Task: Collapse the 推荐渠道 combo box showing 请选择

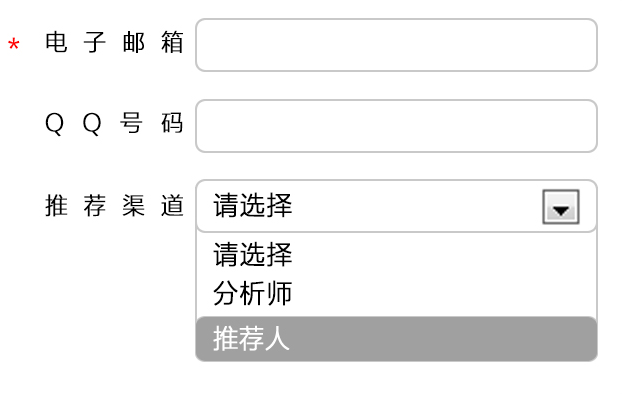Action: 396,206
